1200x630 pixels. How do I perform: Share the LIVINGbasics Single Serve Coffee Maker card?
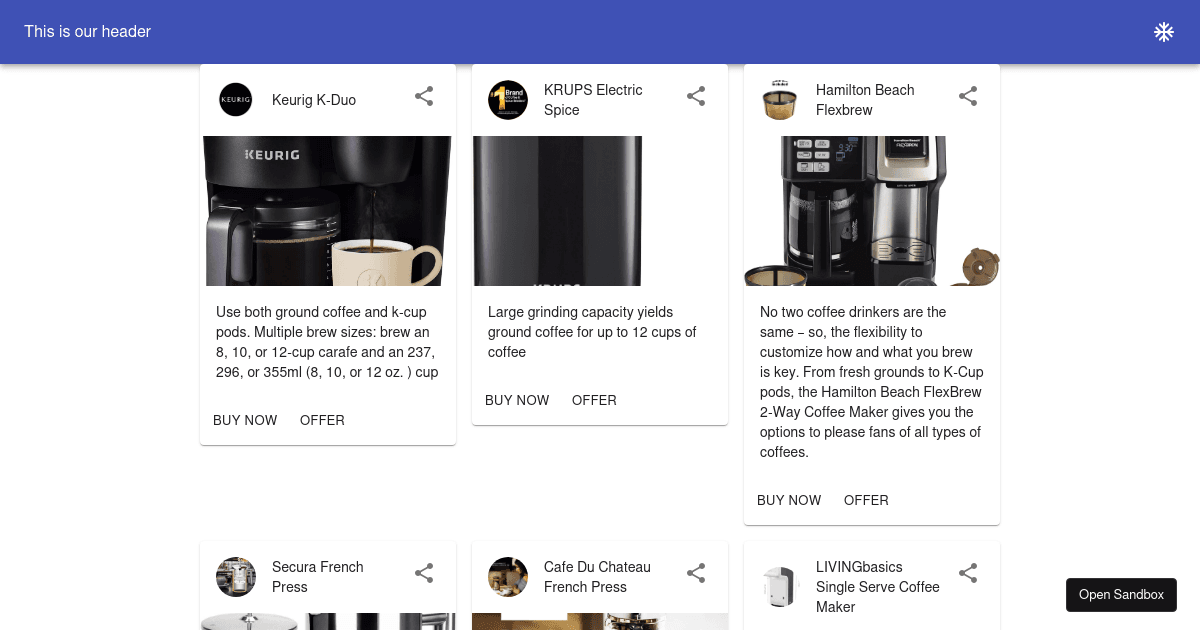coord(968,573)
